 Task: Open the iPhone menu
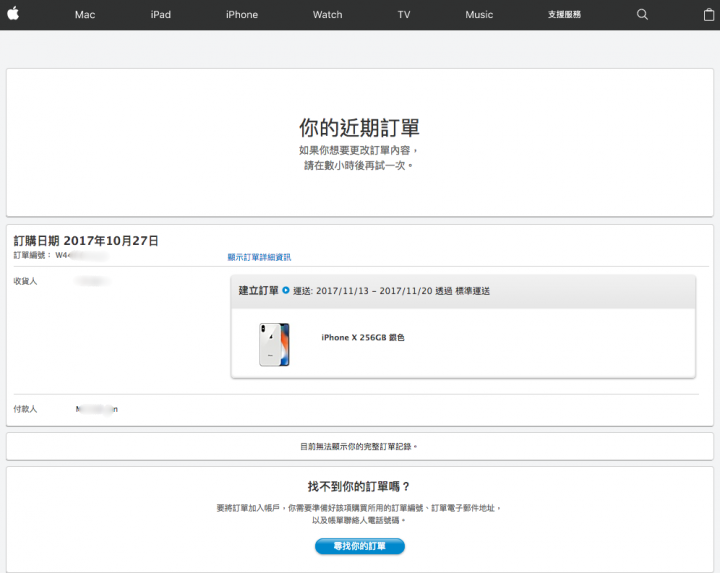pos(242,15)
